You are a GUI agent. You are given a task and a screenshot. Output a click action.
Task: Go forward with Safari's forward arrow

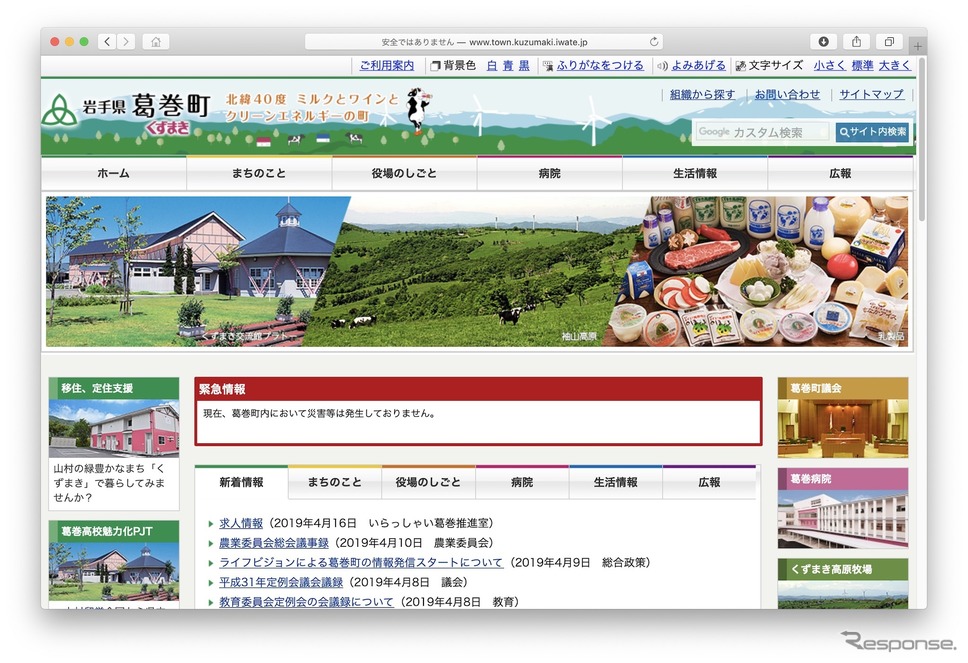[126, 42]
